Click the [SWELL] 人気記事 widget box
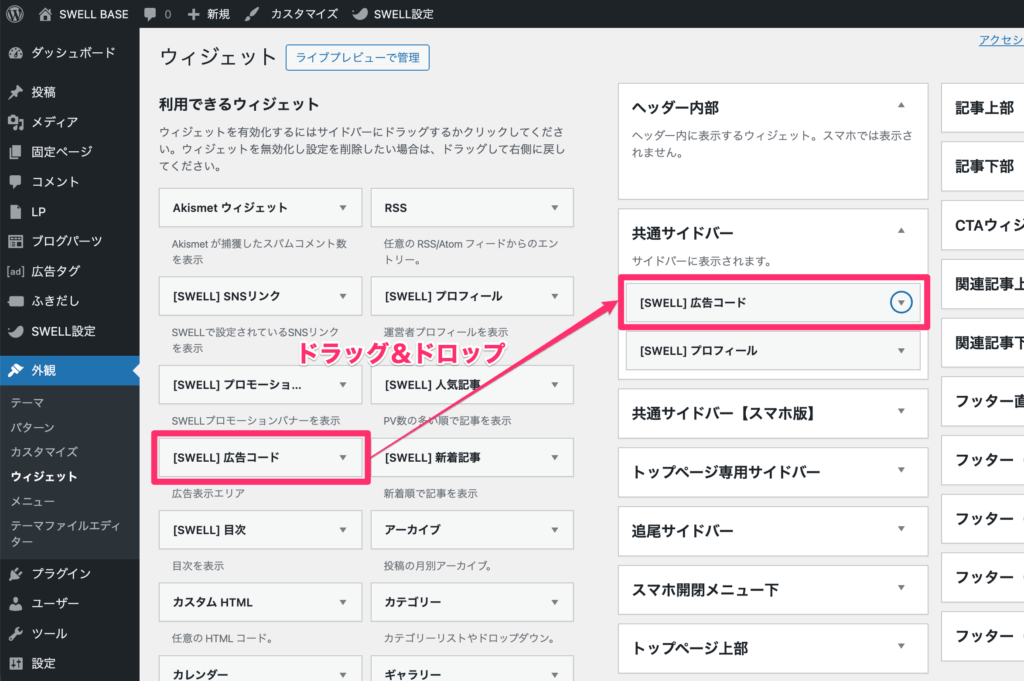Viewport: 1024px width, 681px height. (472, 384)
